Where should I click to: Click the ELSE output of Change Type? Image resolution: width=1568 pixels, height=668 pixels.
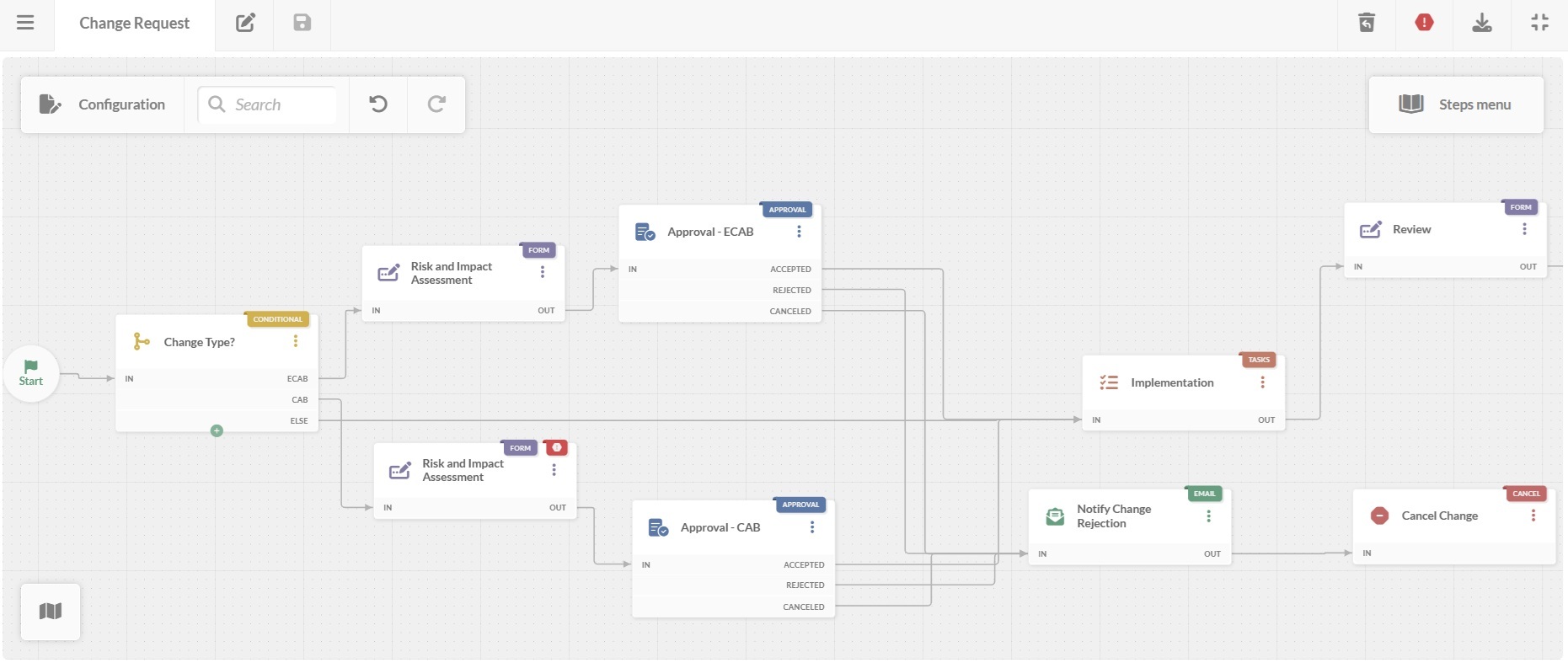(x=299, y=421)
